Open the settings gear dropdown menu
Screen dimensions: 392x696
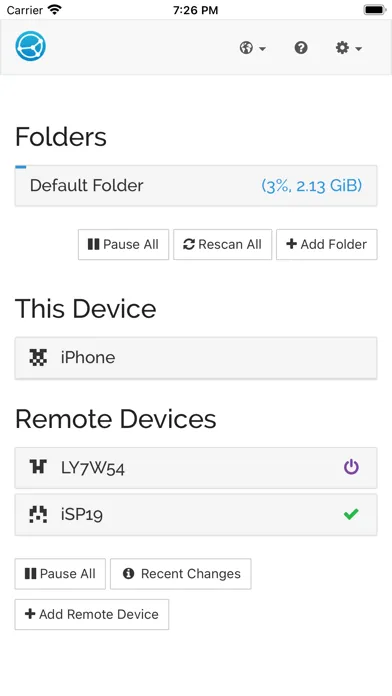click(x=348, y=47)
